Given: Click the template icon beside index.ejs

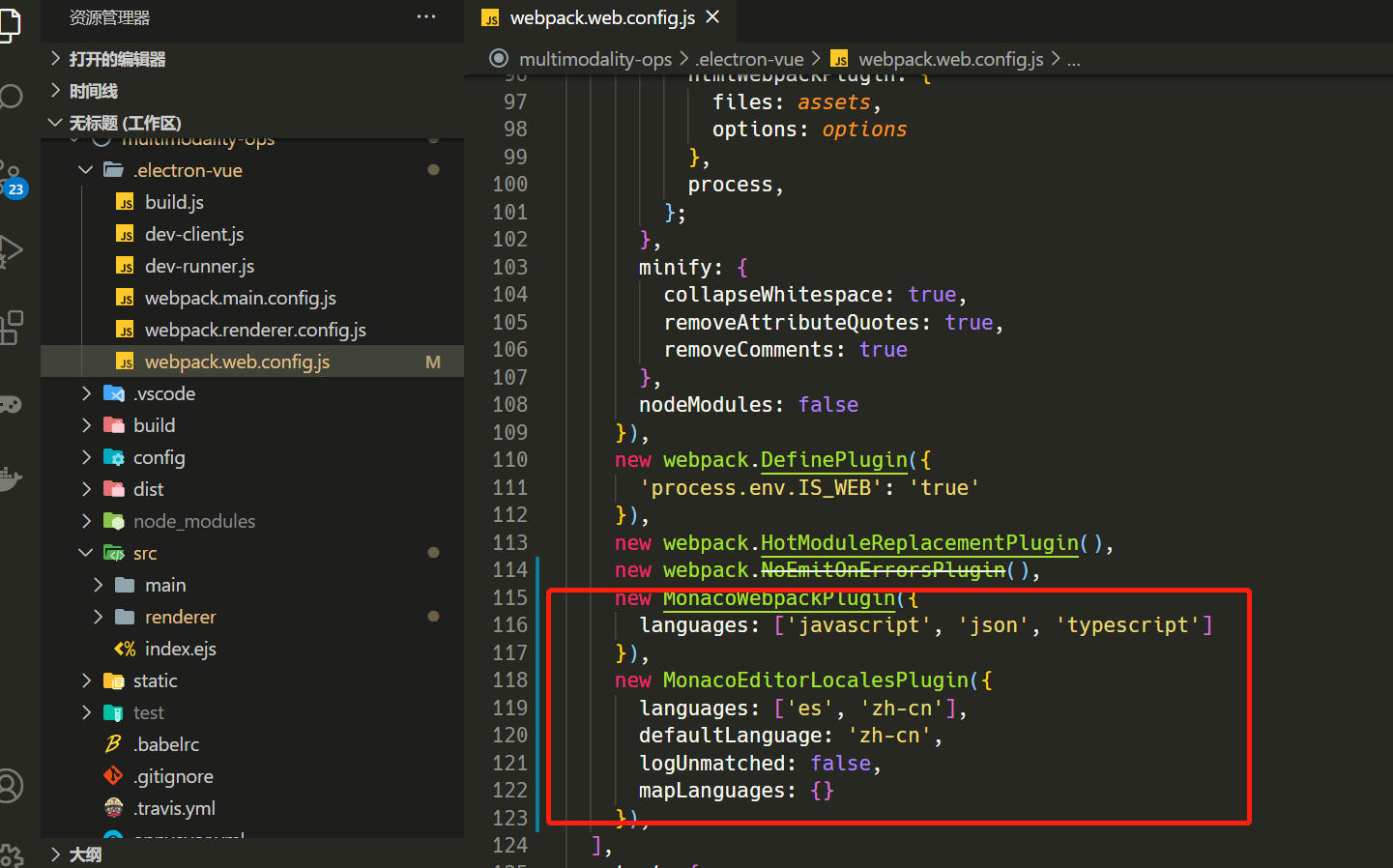Looking at the screenshot, I should click(x=125, y=649).
